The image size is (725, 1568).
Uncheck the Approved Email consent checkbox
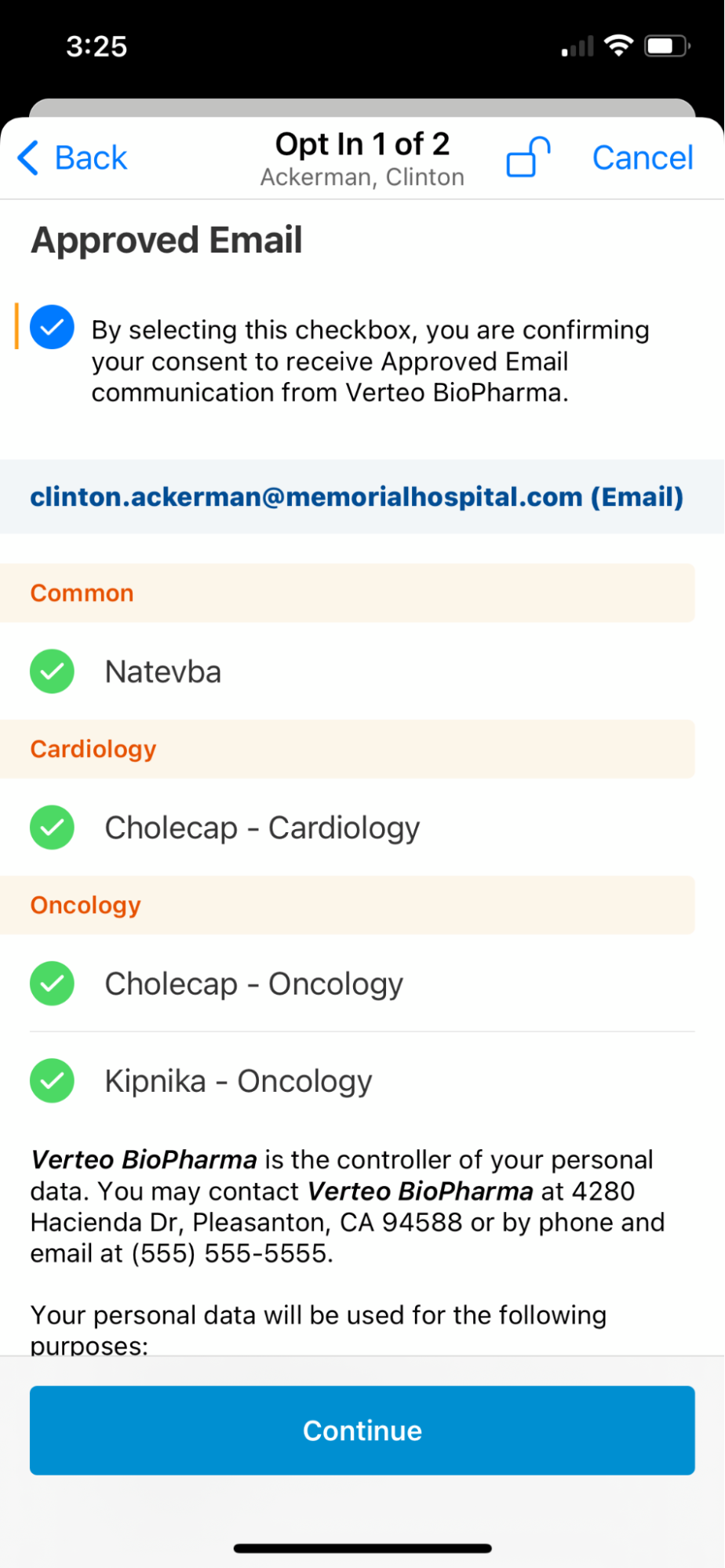53,327
